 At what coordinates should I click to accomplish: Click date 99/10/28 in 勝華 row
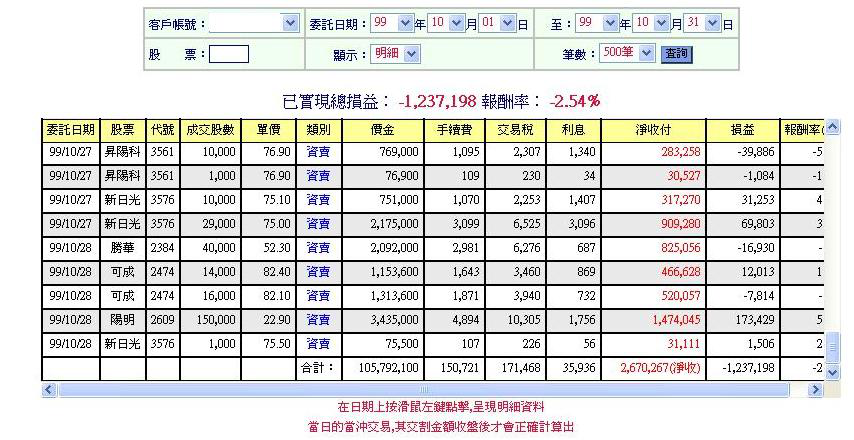point(70,248)
